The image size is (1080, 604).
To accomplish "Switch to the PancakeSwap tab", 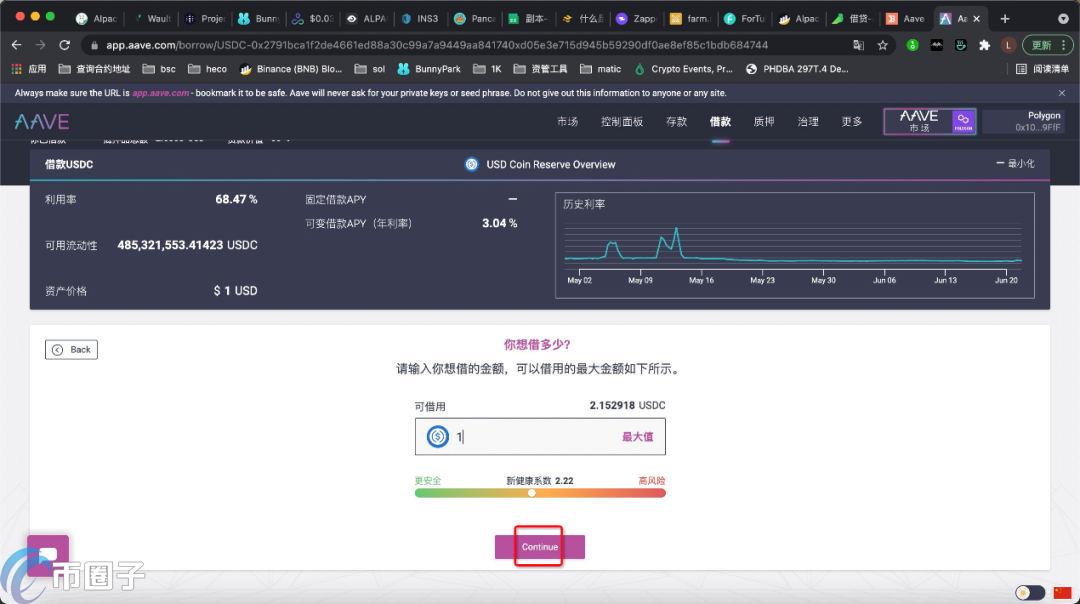I will 475,19.
